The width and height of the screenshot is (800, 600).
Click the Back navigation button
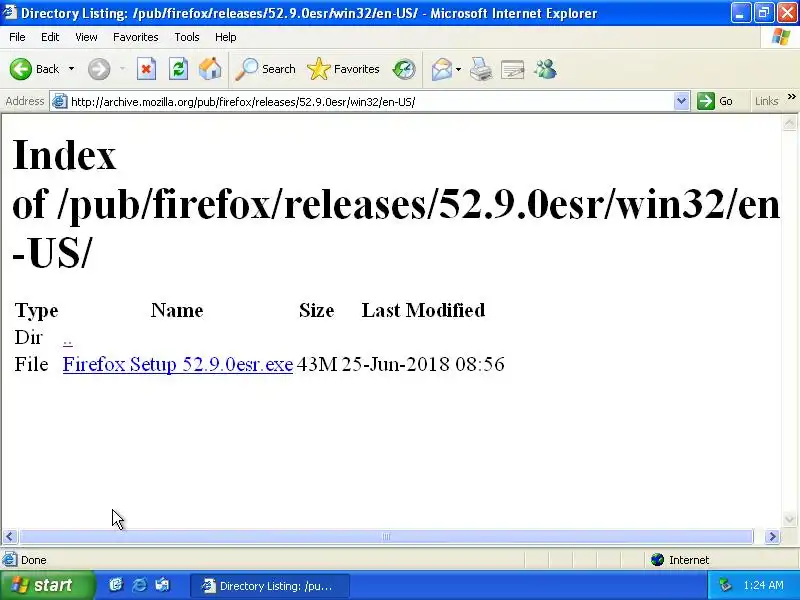(x=34, y=69)
